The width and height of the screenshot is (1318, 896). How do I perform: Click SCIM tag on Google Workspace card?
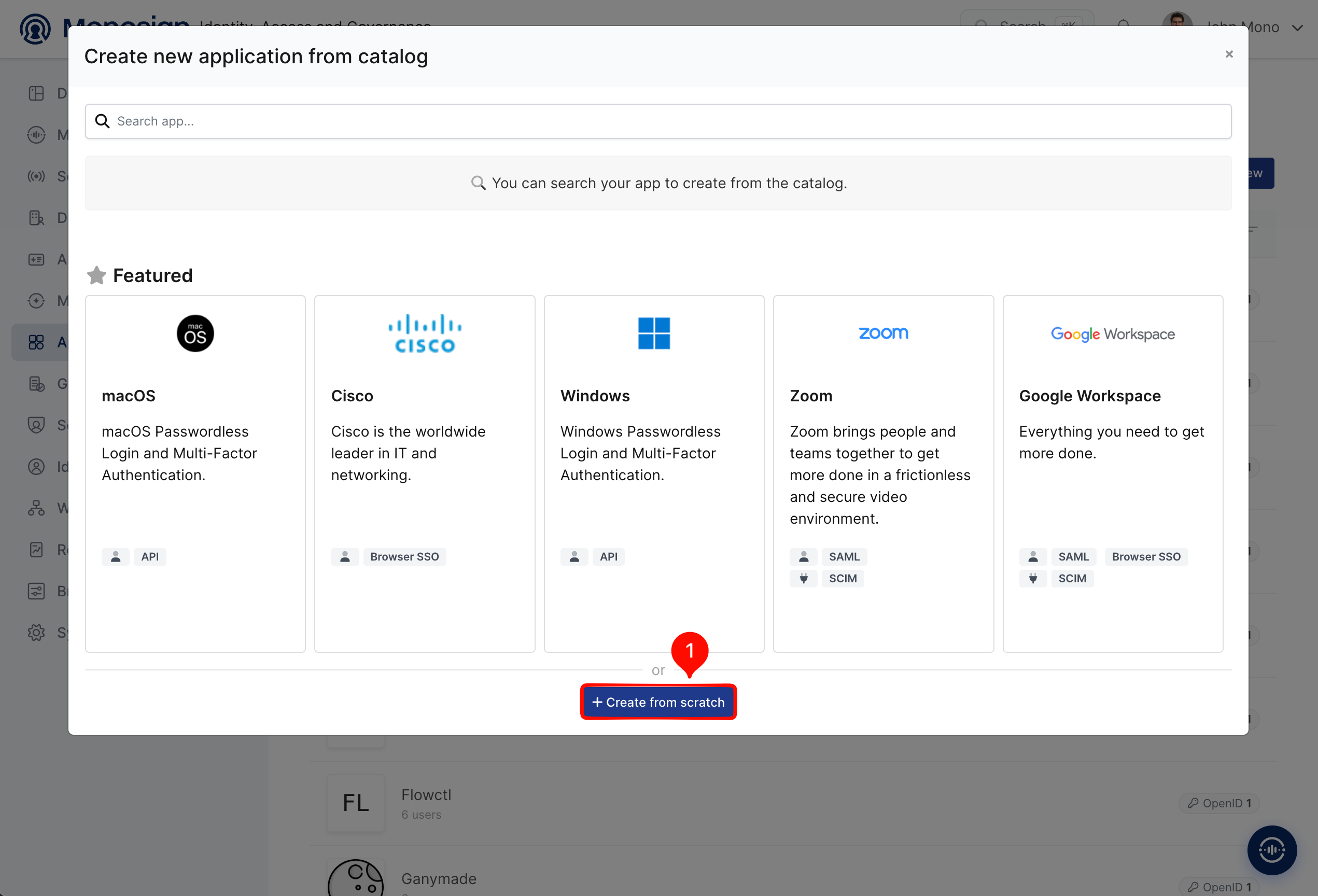pyautogui.click(x=1072, y=579)
